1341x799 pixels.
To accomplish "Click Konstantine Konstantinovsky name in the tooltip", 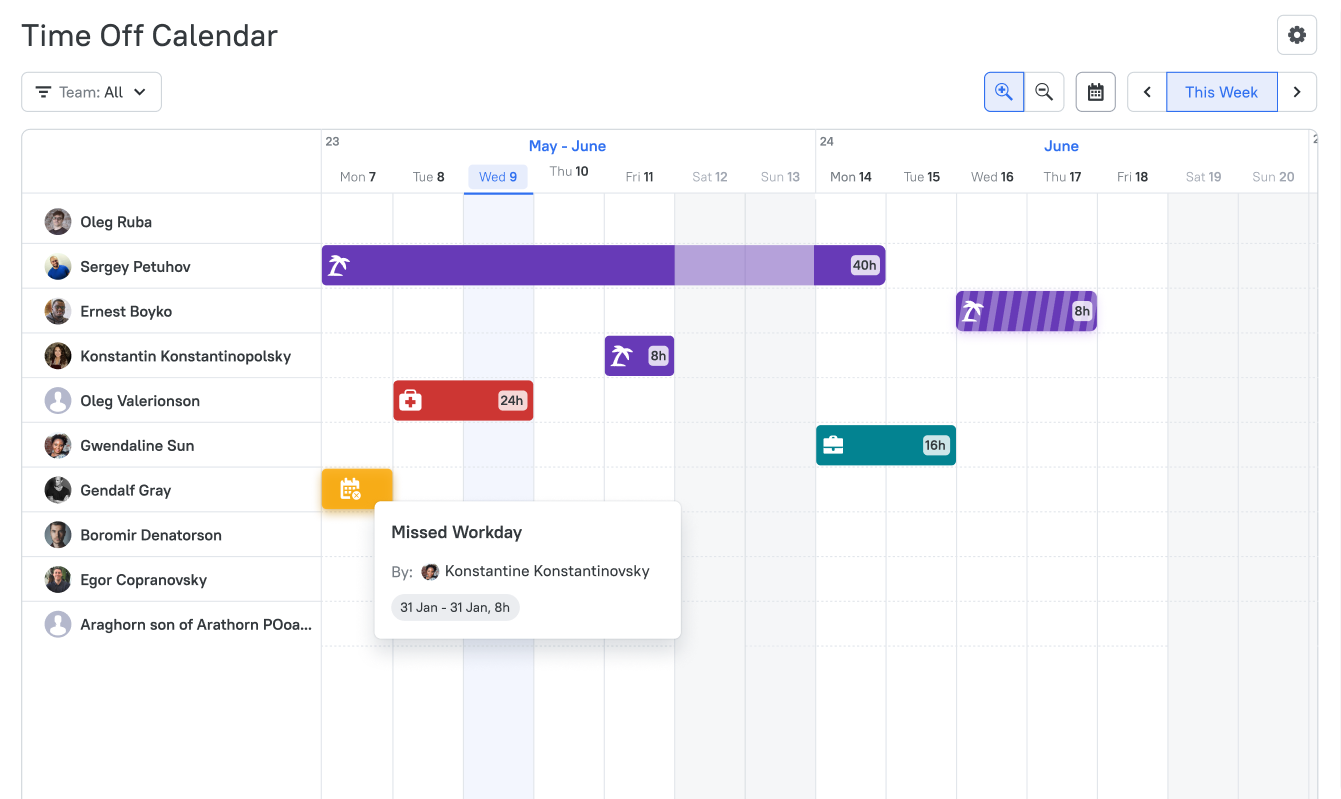I will pyautogui.click(x=546, y=571).
